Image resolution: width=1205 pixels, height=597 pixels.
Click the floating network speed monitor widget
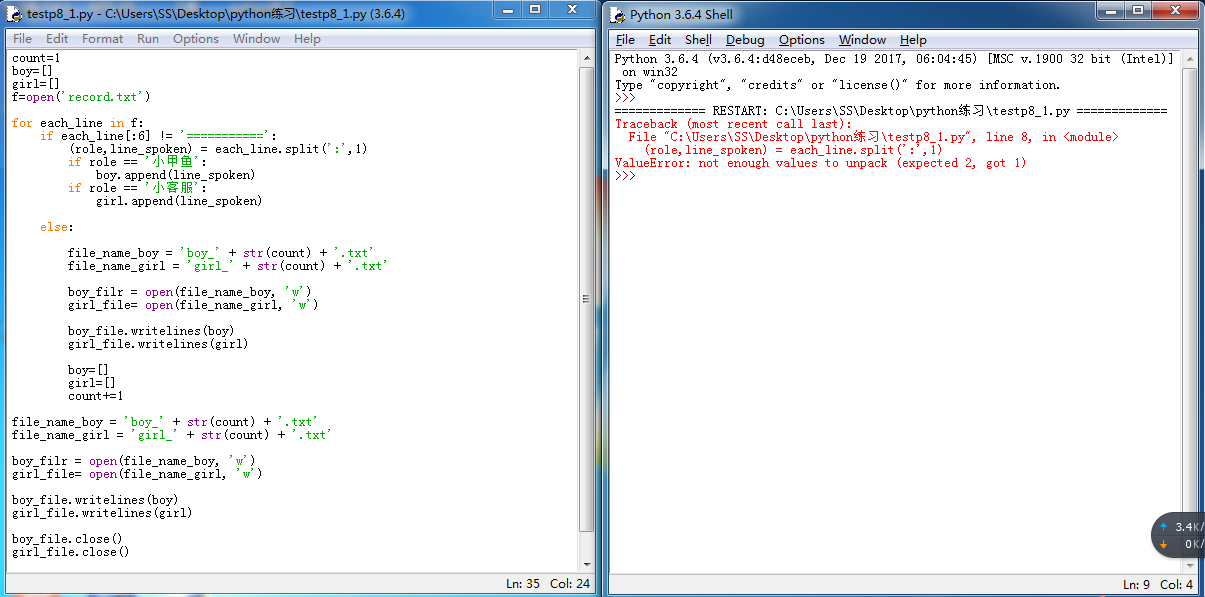click(x=1178, y=535)
